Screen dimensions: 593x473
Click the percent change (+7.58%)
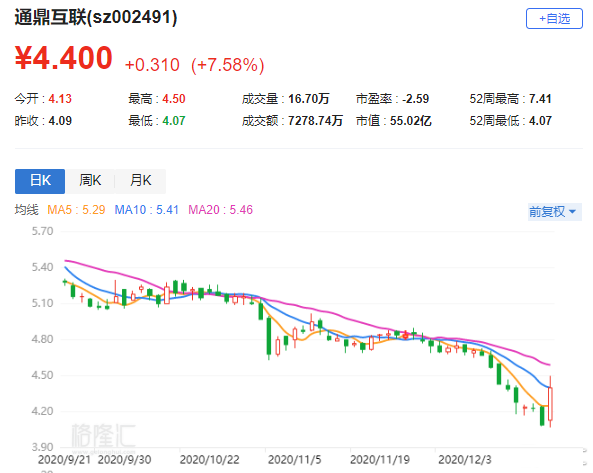point(227,65)
